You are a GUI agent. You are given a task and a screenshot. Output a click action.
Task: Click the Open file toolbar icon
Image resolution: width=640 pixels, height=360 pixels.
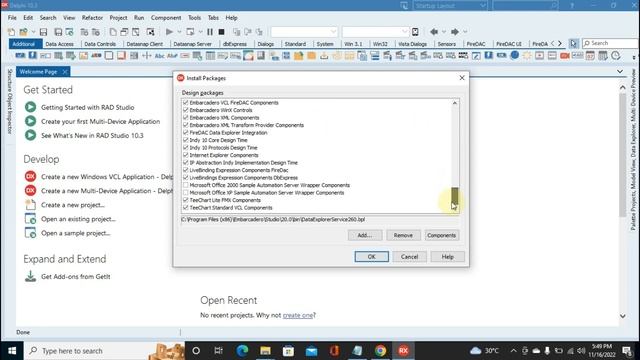tap(23, 32)
